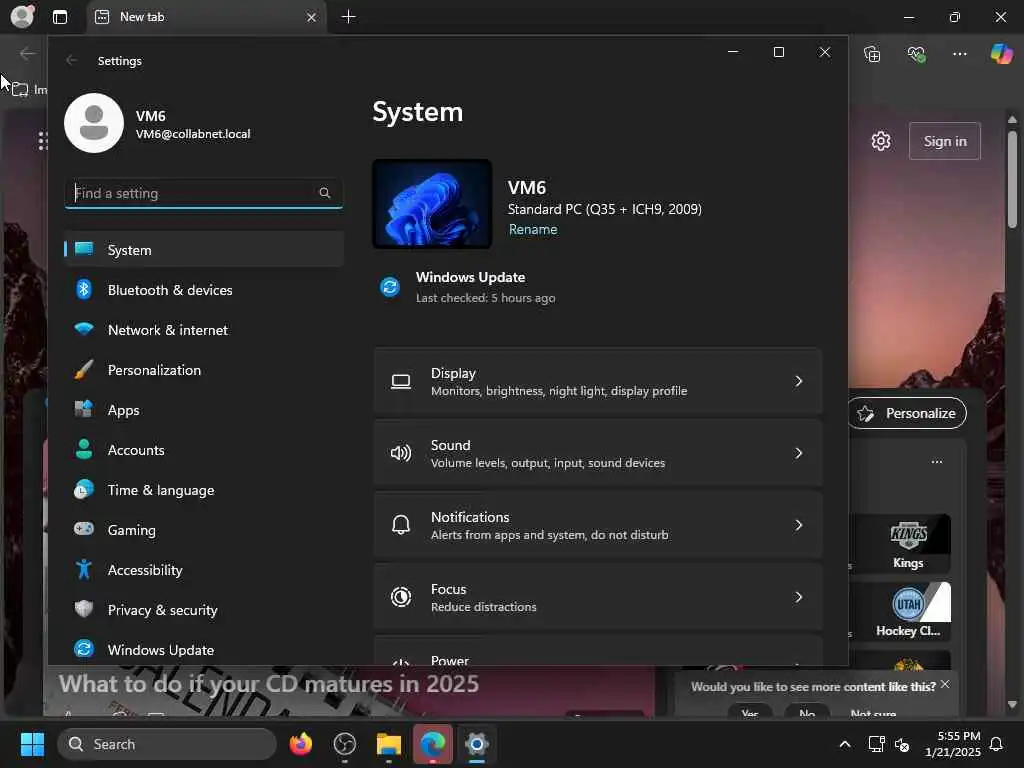Open Time & language settings
The width and height of the screenshot is (1024, 768).
click(204, 490)
